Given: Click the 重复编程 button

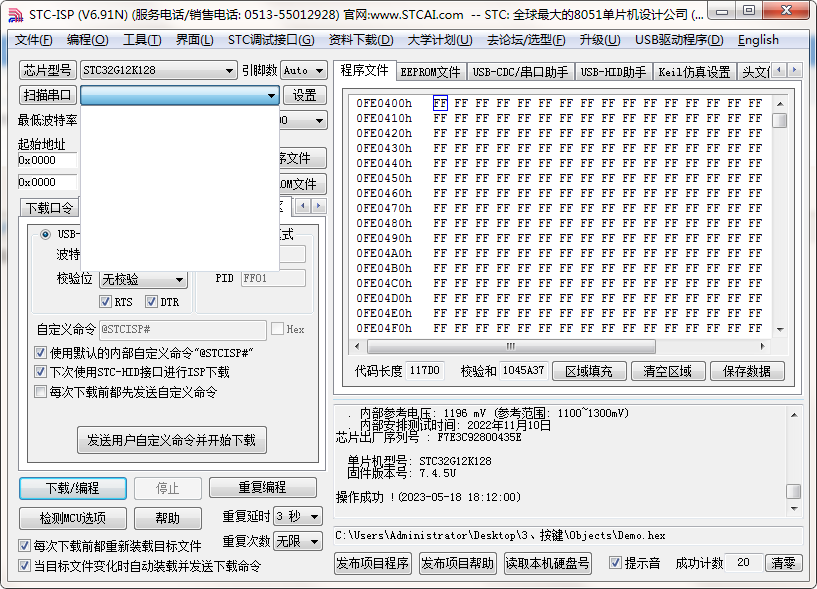Looking at the screenshot, I should pyautogui.click(x=263, y=487).
